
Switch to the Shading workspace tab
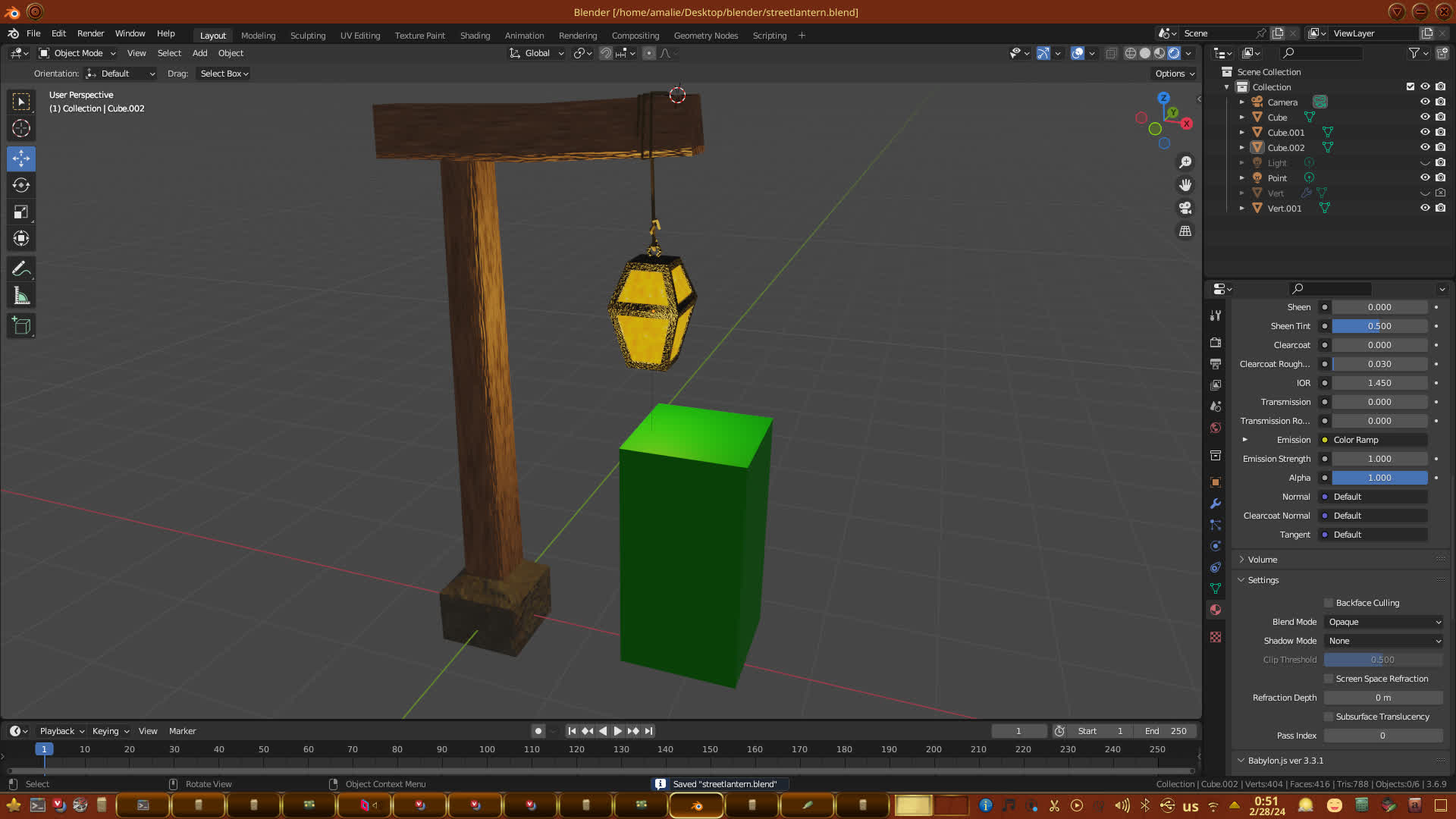click(x=475, y=36)
